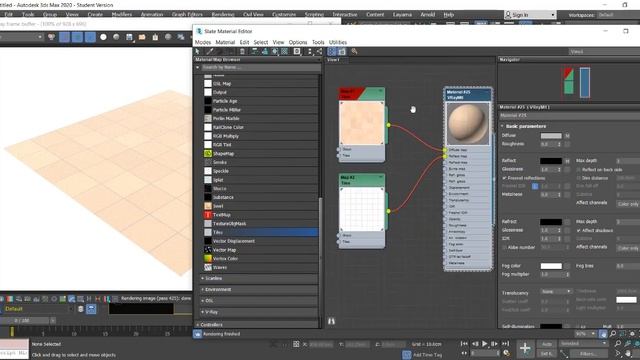640x360 pixels.
Task: Go to start frame button
Action: pyautogui.click(x=464, y=344)
